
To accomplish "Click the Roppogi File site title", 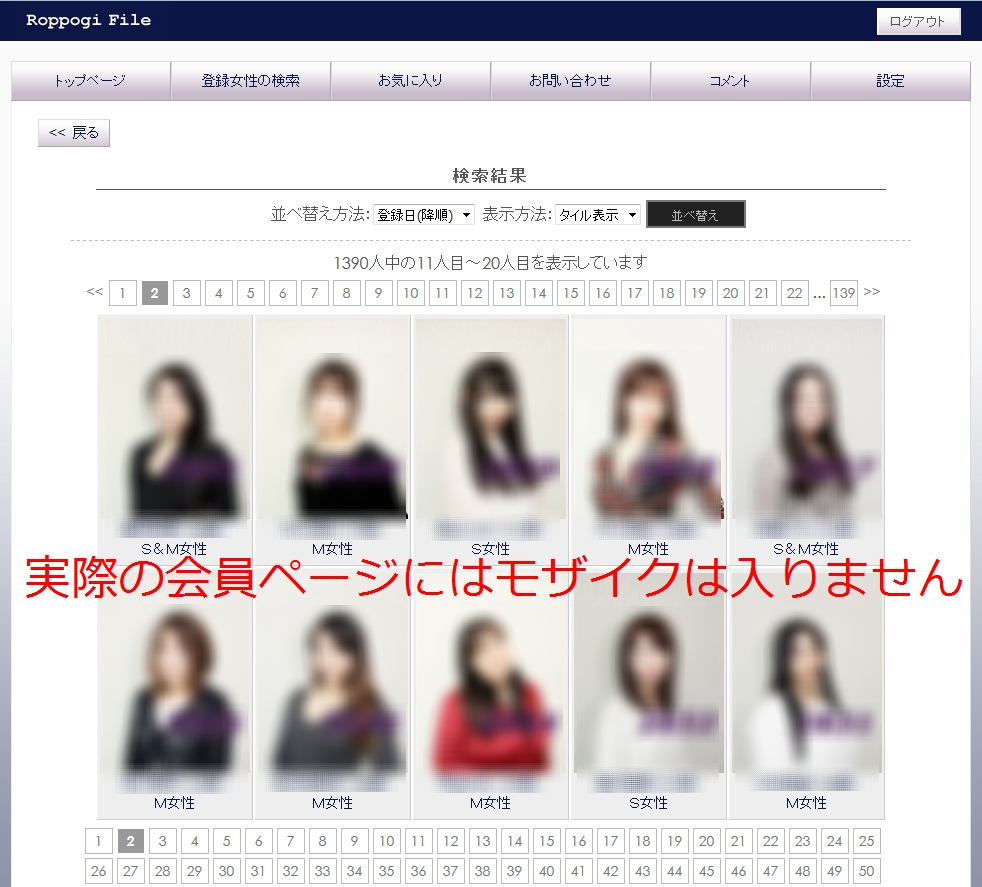I will pos(88,20).
